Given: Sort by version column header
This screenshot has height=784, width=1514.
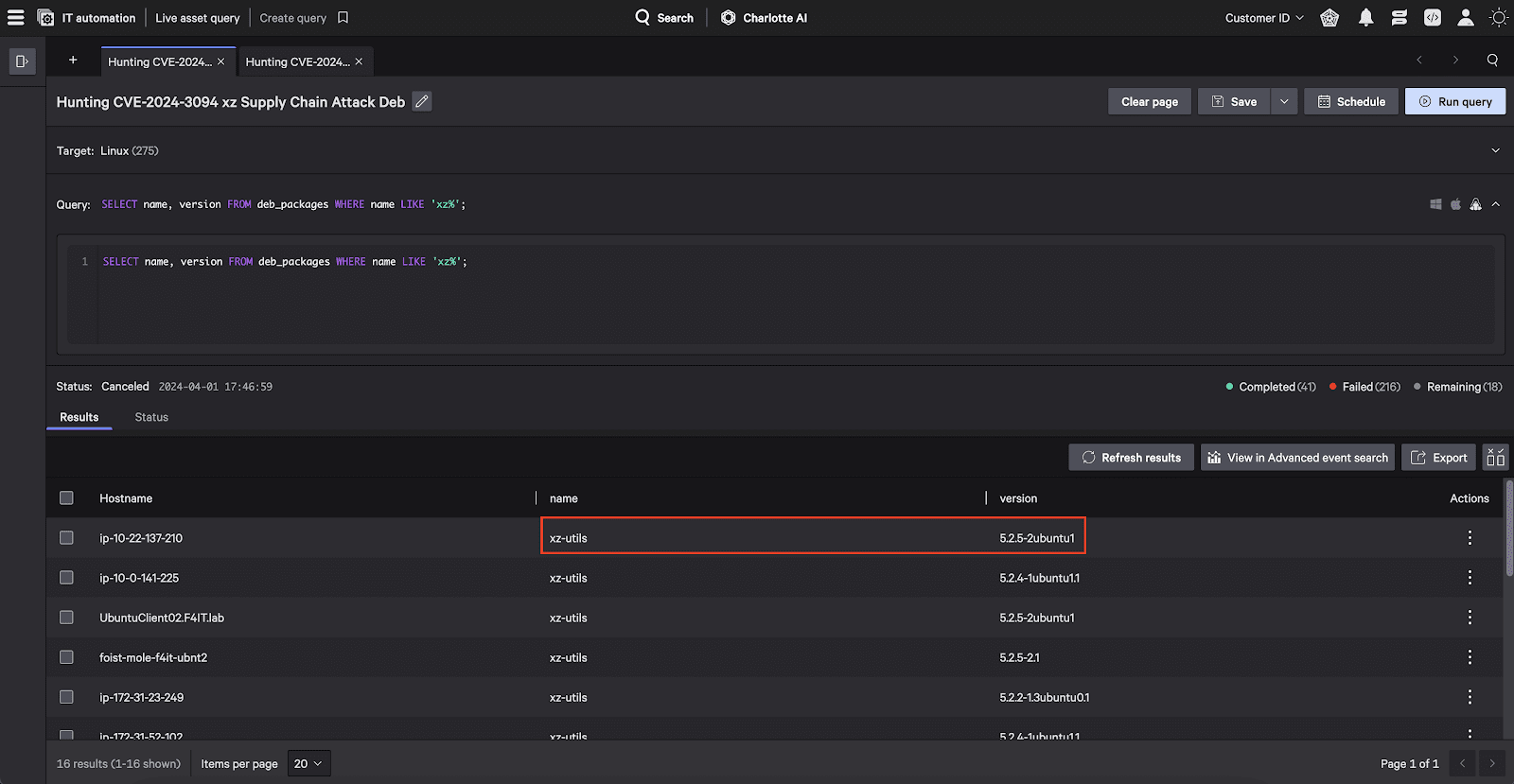Looking at the screenshot, I should pyautogui.click(x=1018, y=498).
